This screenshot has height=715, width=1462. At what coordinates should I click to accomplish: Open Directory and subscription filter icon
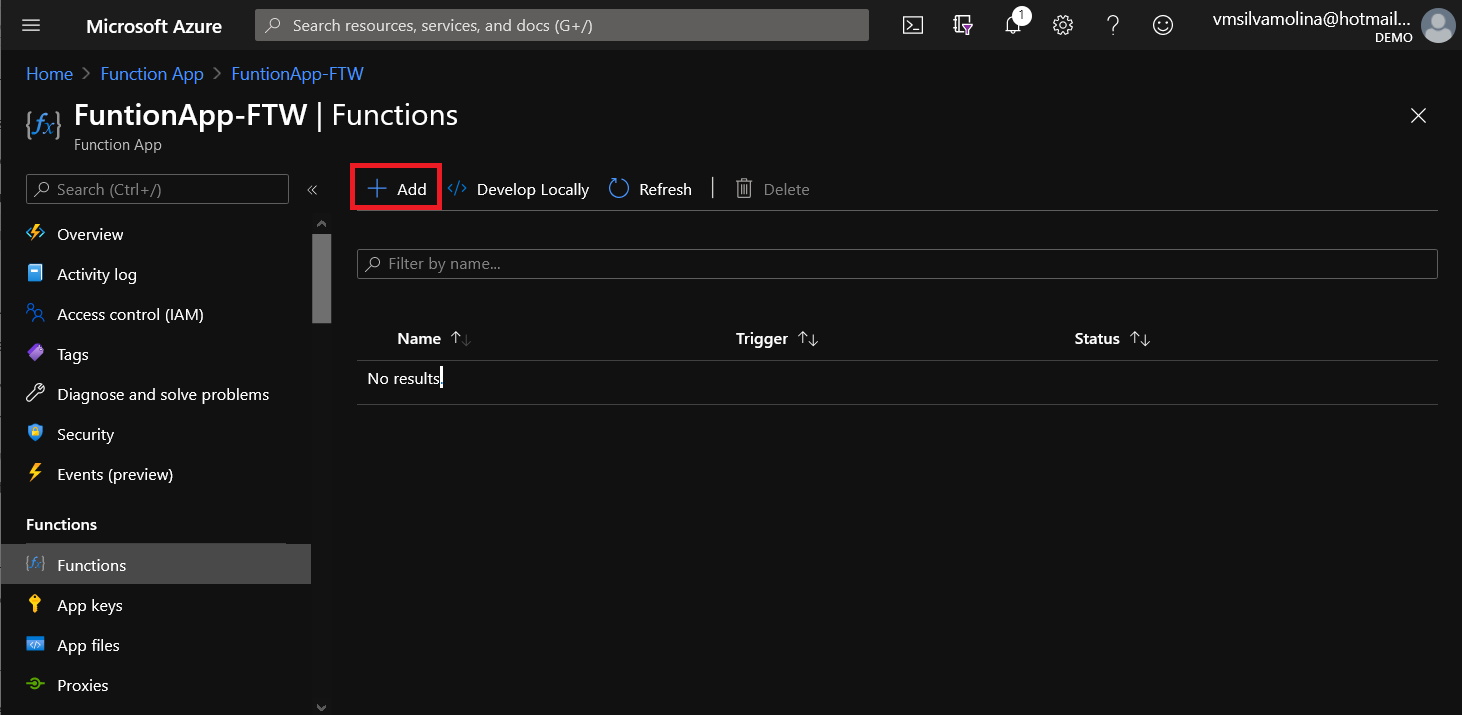coord(963,25)
